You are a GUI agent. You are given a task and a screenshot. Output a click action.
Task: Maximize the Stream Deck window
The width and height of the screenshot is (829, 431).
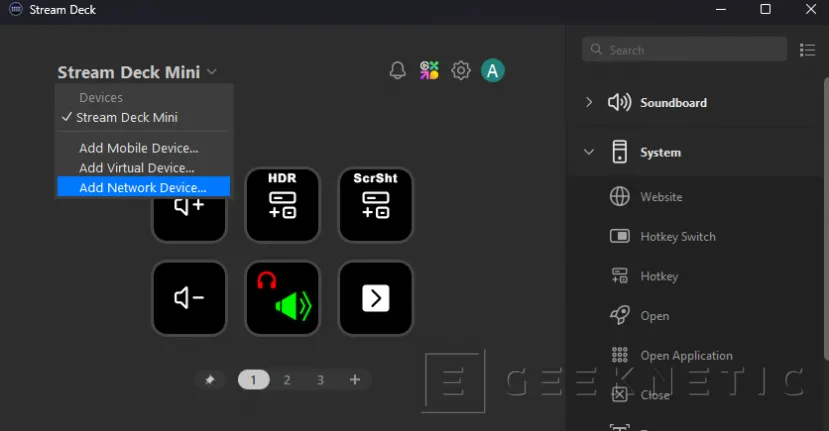[765, 10]
